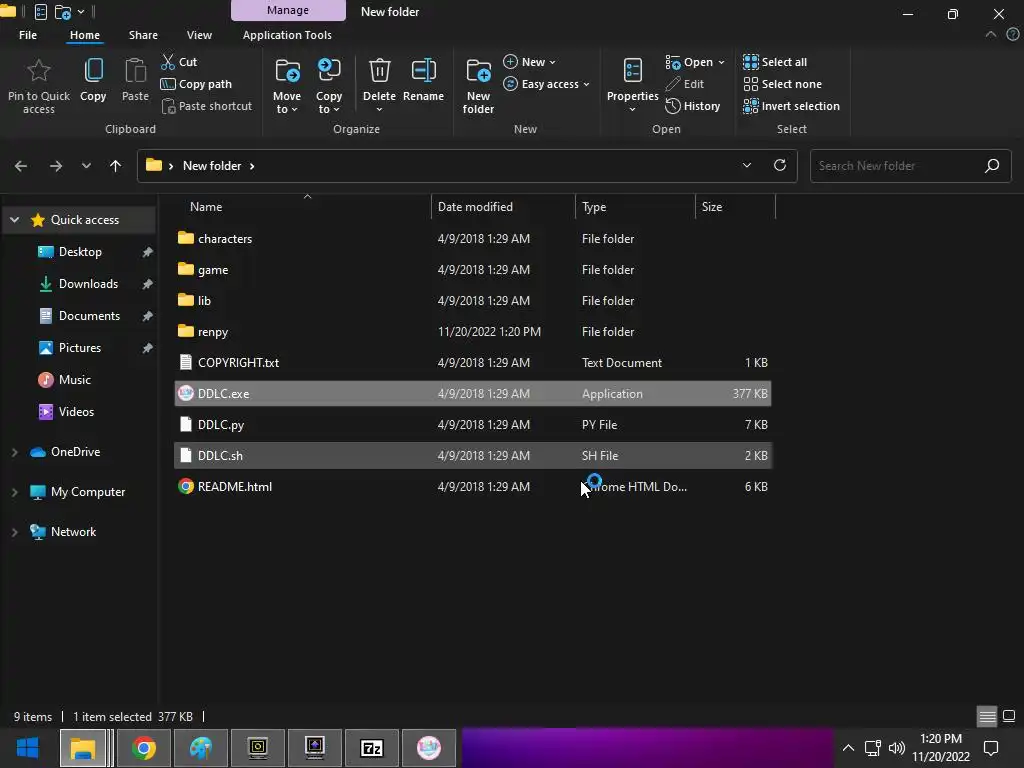Collapse the Quick access tree
This screenshot has width=1024, height=768.
pyautogui.click(x=14, y=220)
